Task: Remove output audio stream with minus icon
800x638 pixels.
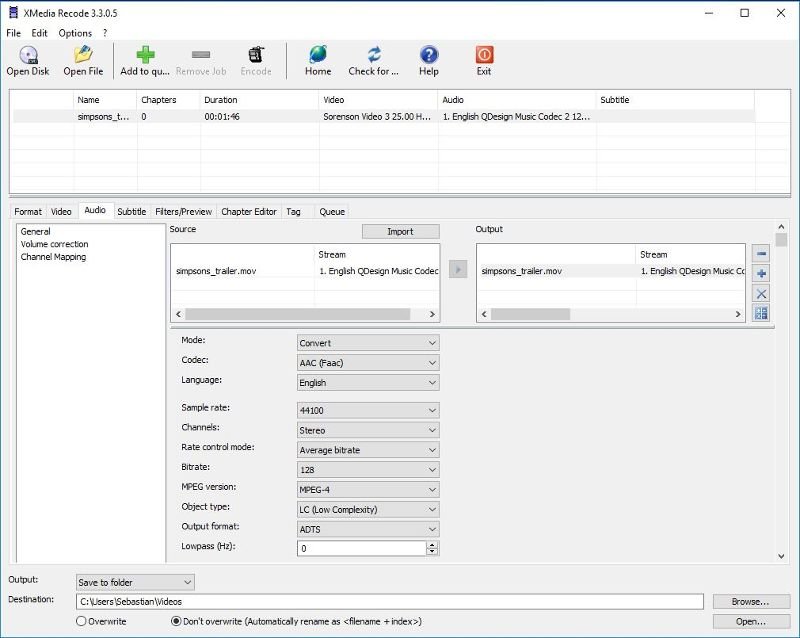Action: pos(761,253)
